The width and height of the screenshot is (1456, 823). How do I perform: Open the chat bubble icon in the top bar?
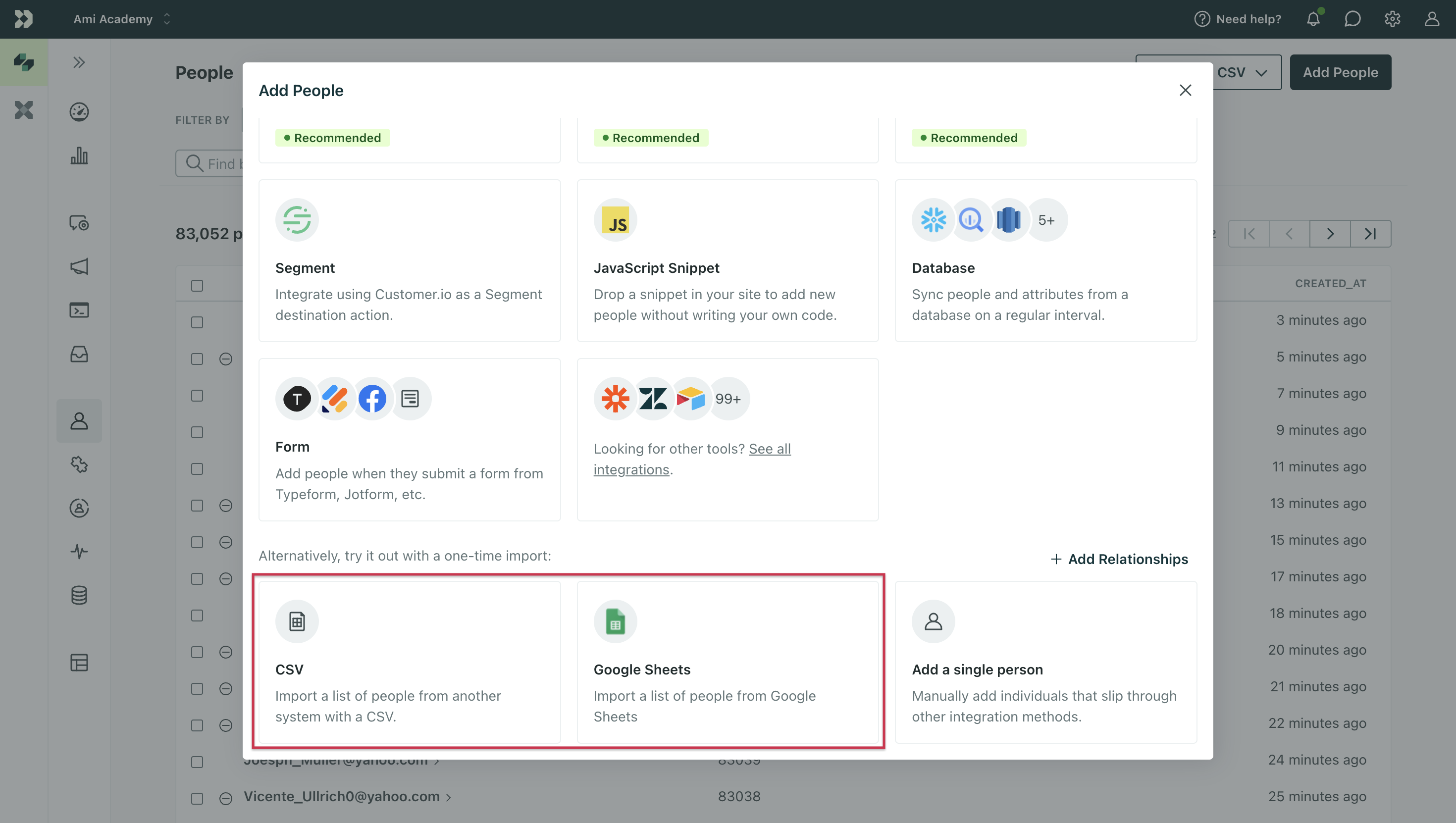pos(1352,19)
